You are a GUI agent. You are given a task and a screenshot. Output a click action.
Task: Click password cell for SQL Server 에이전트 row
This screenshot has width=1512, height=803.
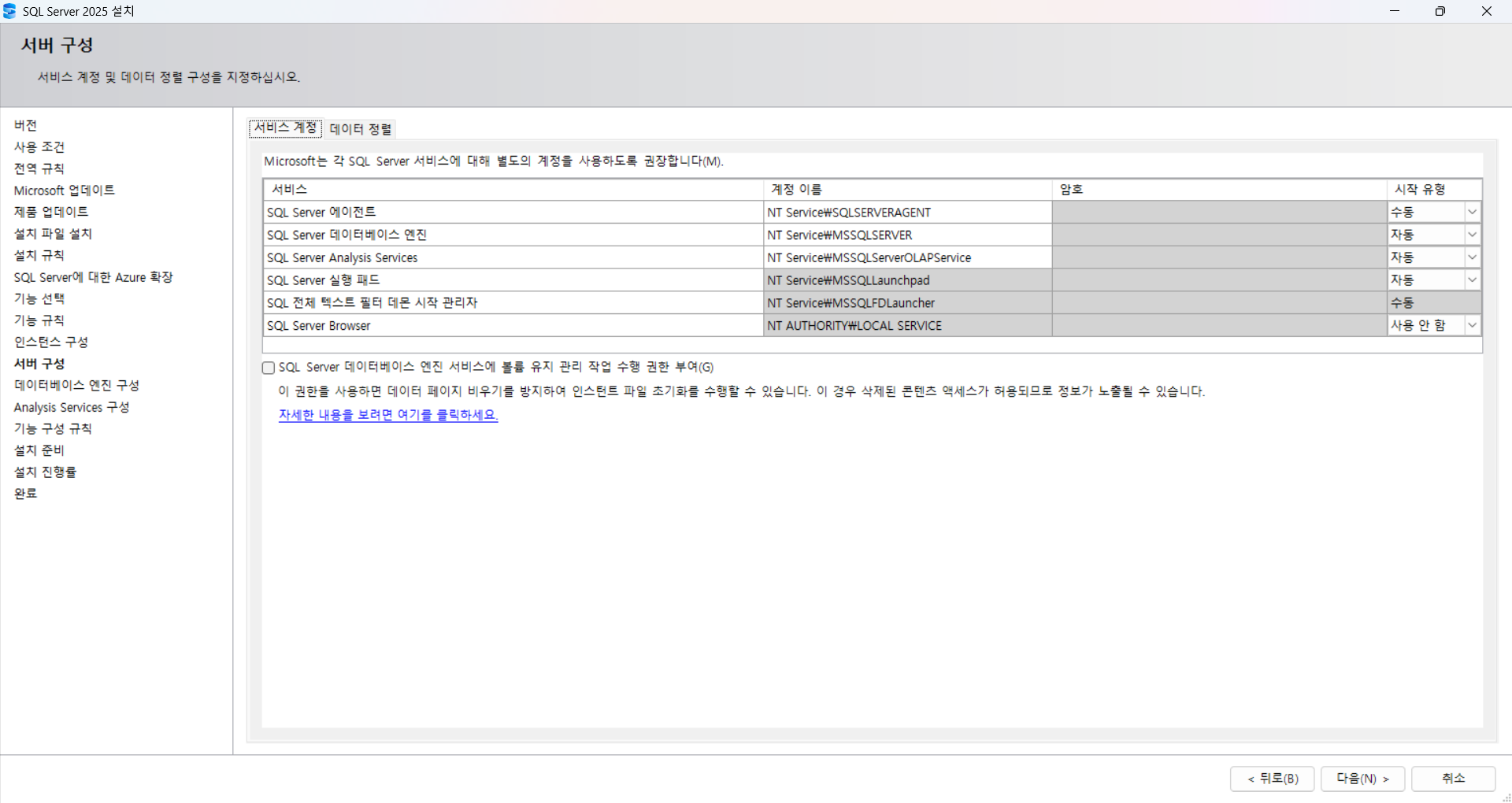(x=1219, y=213)
